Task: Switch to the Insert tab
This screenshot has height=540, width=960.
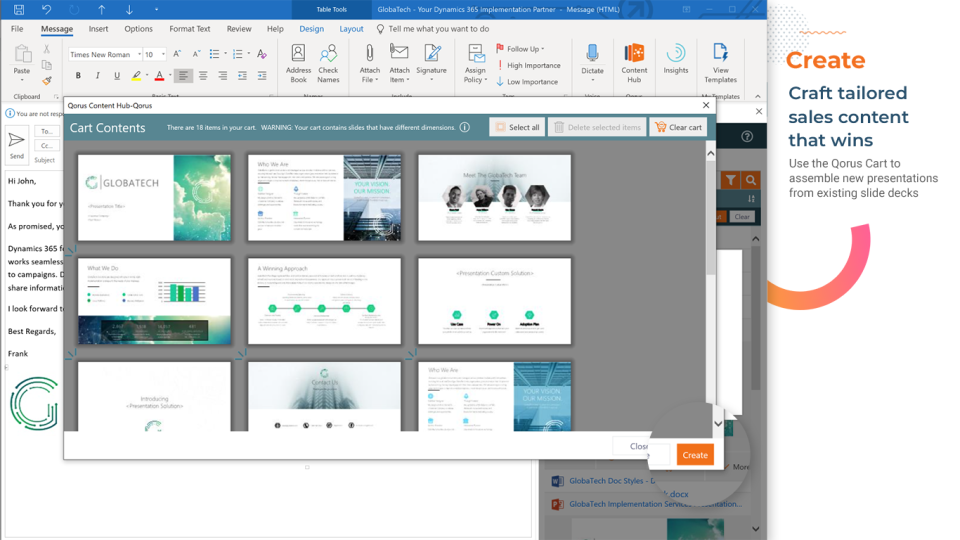Action: [x=98, y=29]
